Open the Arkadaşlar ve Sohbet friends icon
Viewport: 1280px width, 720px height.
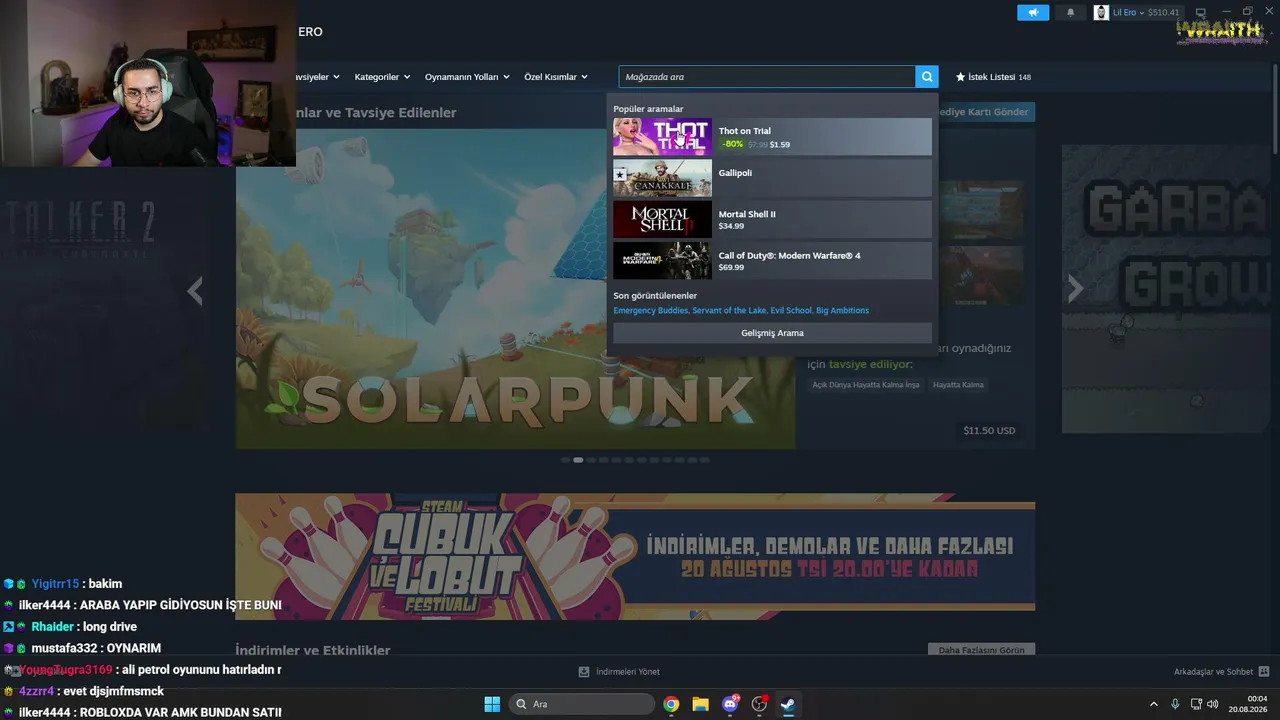coord(1264,672)
